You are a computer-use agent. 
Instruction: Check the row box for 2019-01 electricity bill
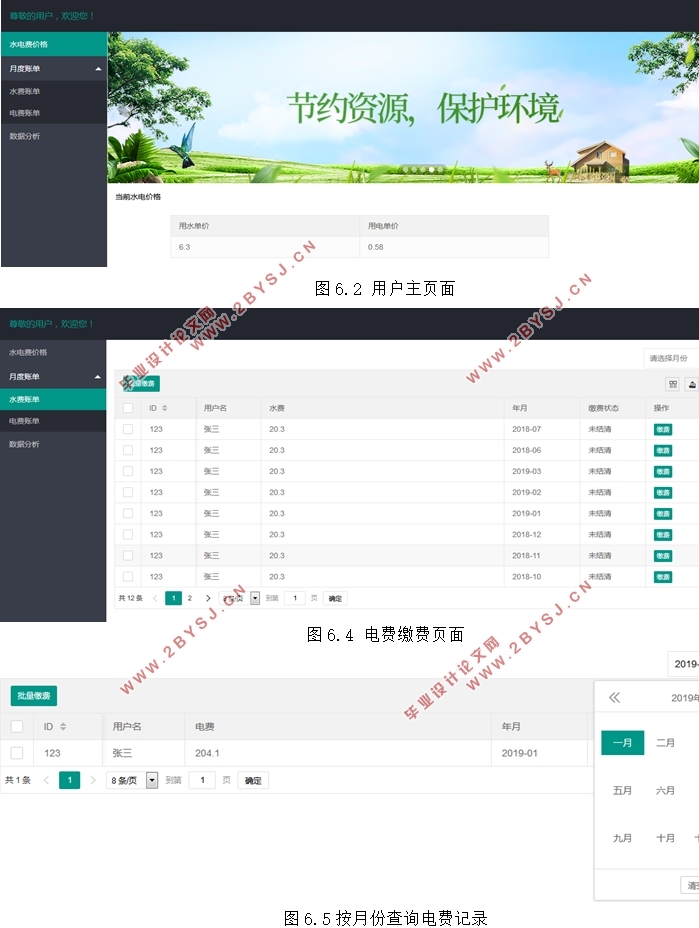(17, 753)
